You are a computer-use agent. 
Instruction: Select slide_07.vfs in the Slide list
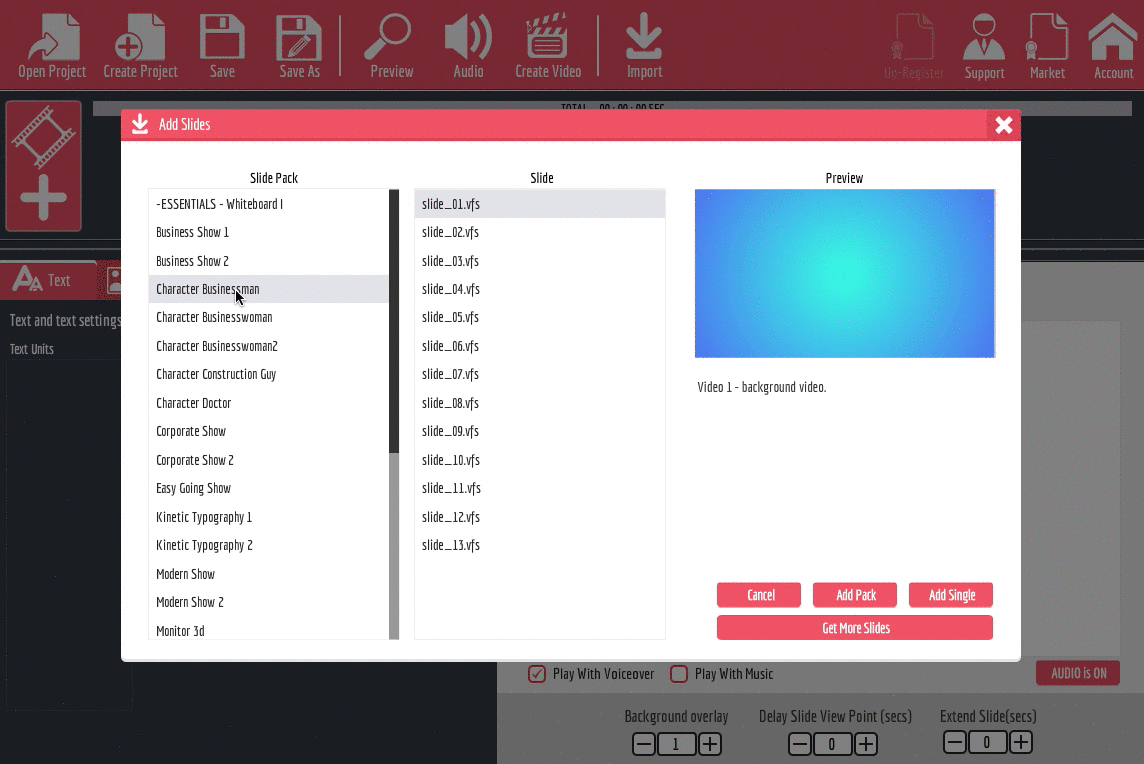pyautogui.click(x=540, y=374)
